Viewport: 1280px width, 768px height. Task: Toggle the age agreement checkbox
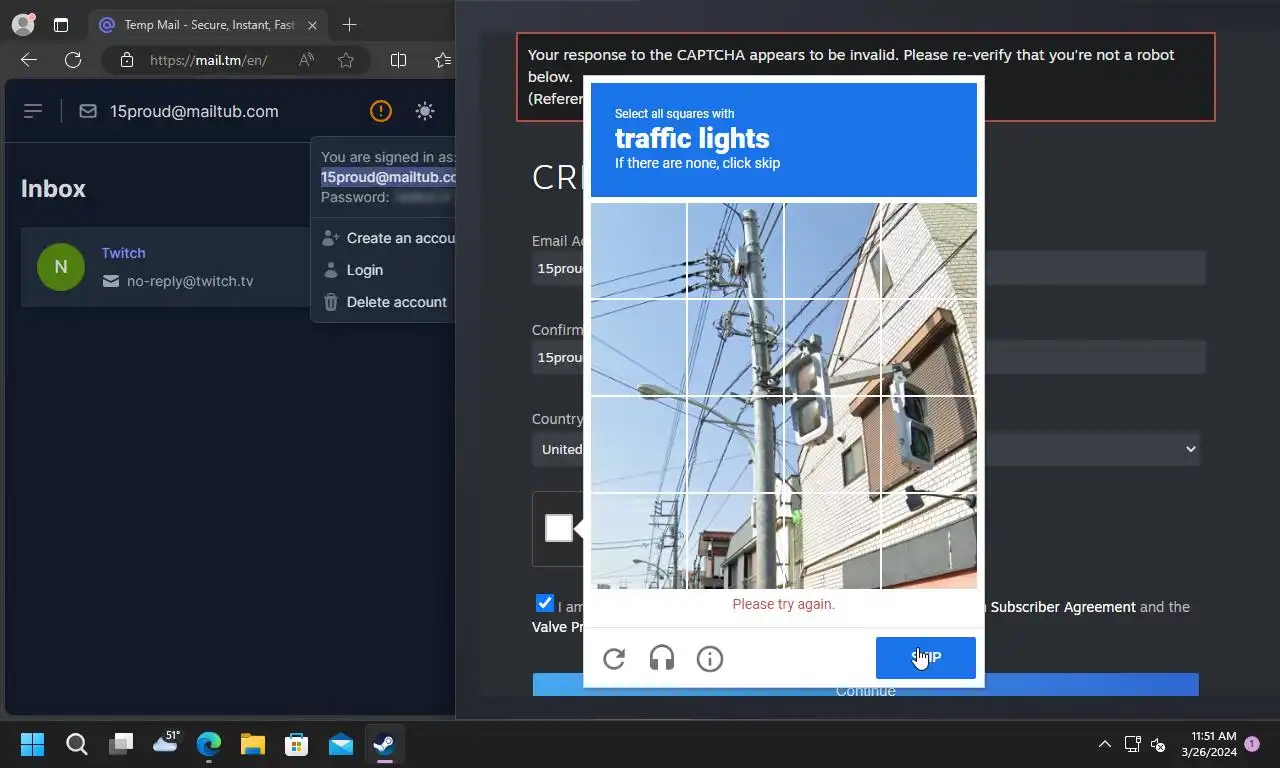[544, 603]
